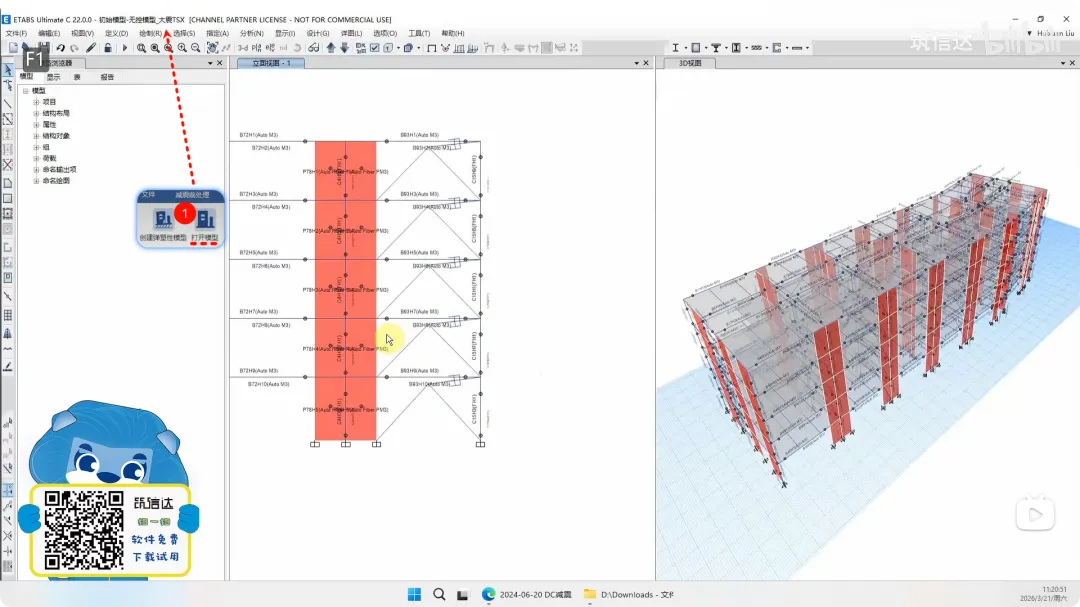Undo the last action

61,48
